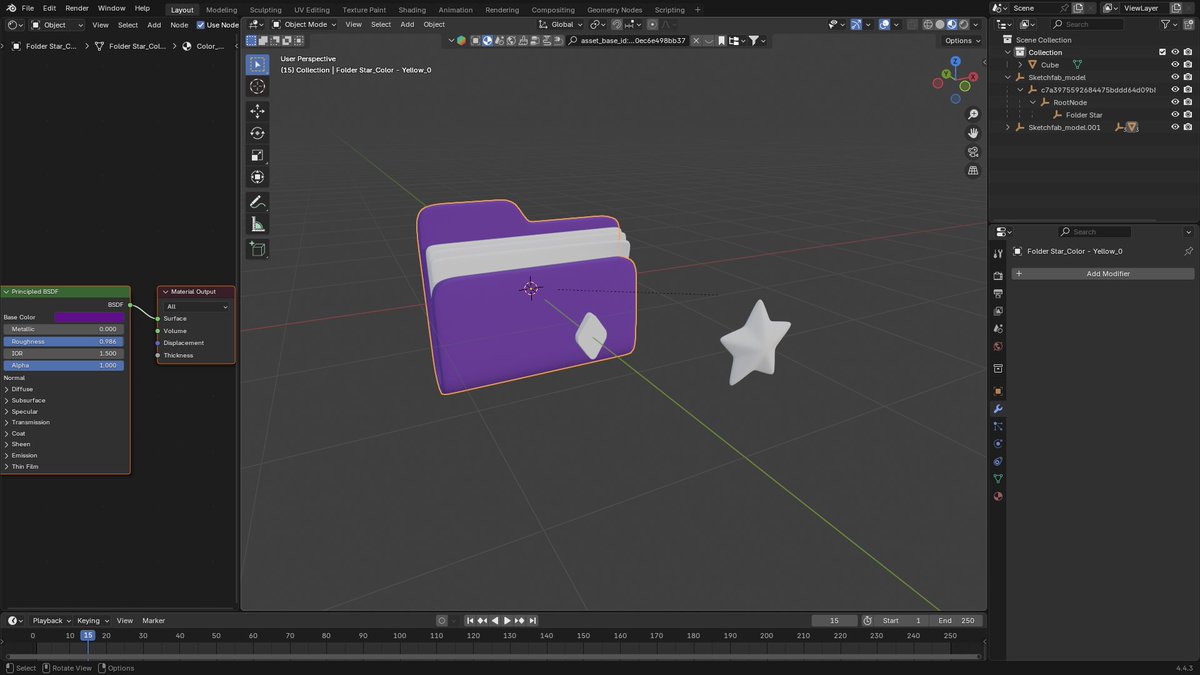Adjust the Alpha slider
The image size is (1200, 675).
(64, 365)
